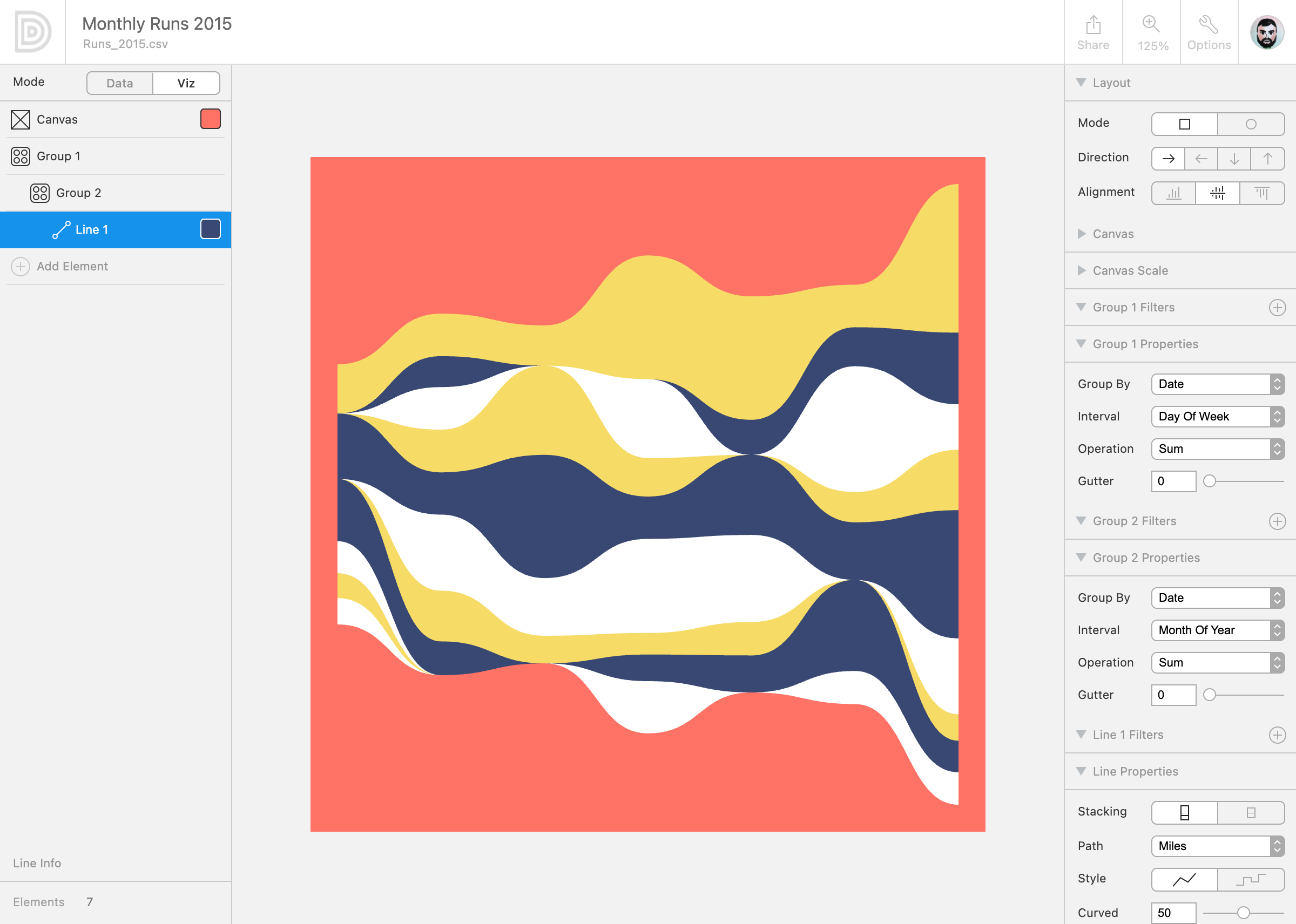Set direction to down arrow
Screen dimensions: 1296x924
tap(1234, 159)
